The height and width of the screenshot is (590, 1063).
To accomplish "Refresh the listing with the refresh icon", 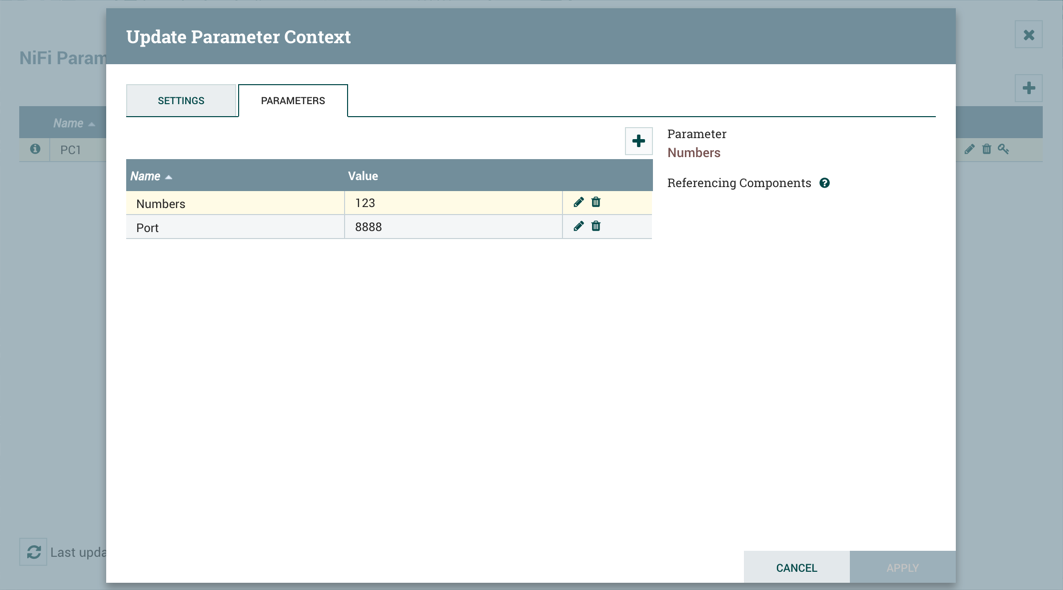I will pyautogui.click(x=33, y=552).
